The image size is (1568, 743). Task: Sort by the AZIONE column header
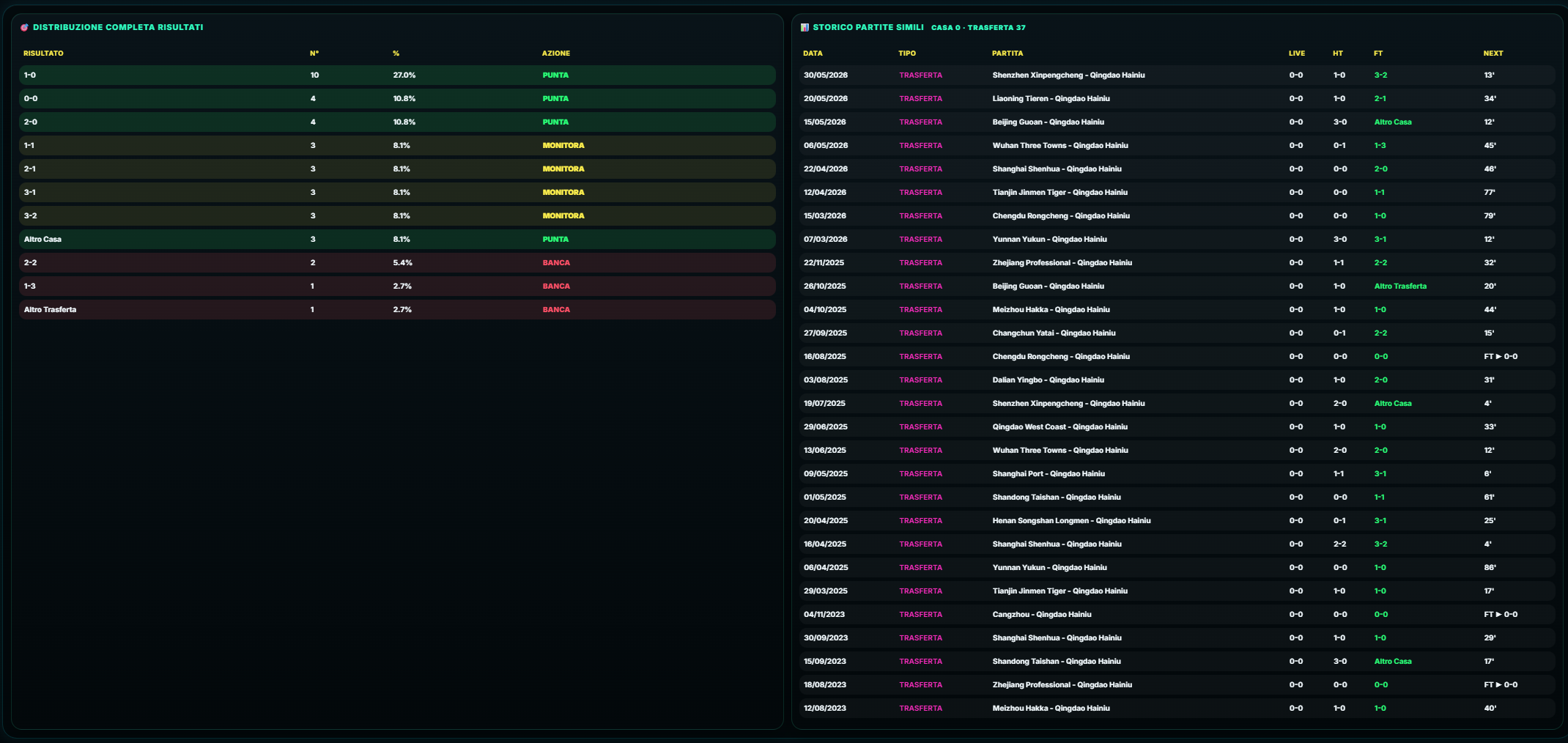click(556, 53)
